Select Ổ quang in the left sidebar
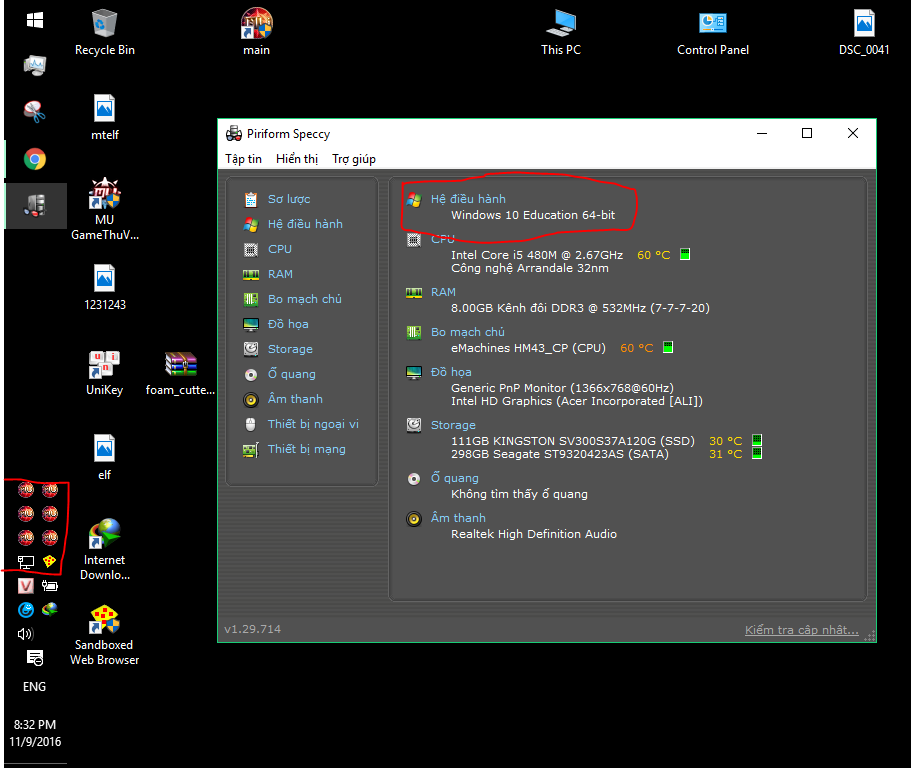Viewport: 911px width, 768px height. coord(292,374)
